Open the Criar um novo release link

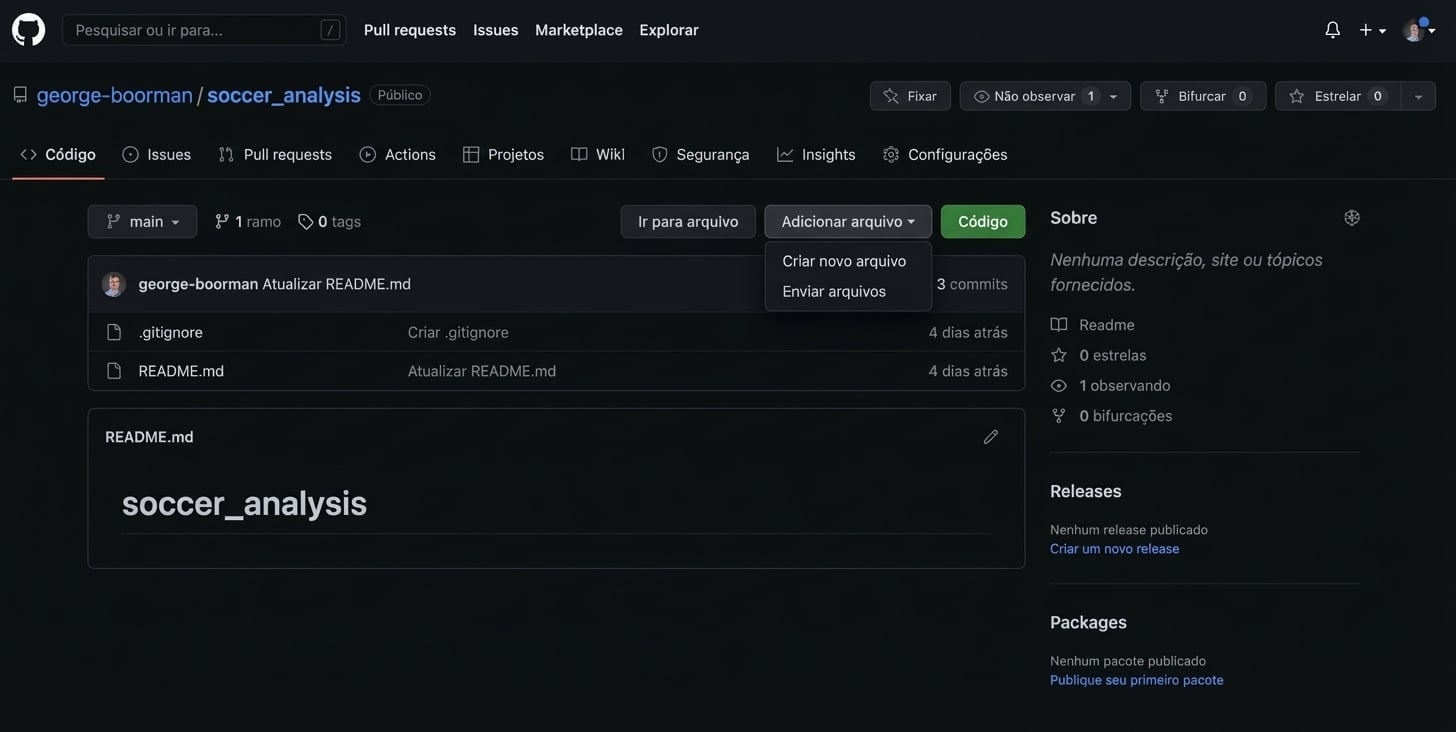tap(1114, 546)
